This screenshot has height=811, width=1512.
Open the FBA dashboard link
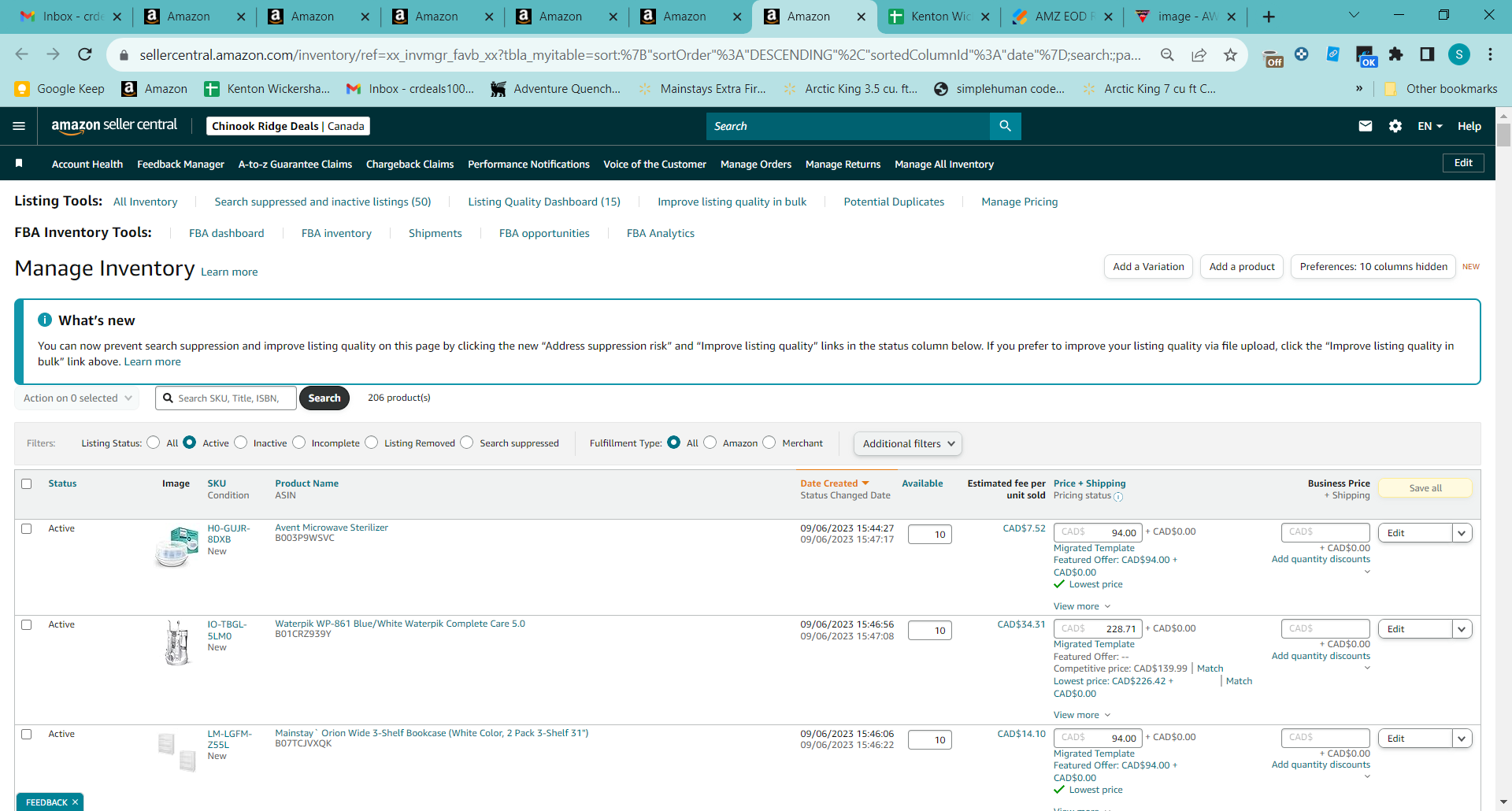(227, 233)
